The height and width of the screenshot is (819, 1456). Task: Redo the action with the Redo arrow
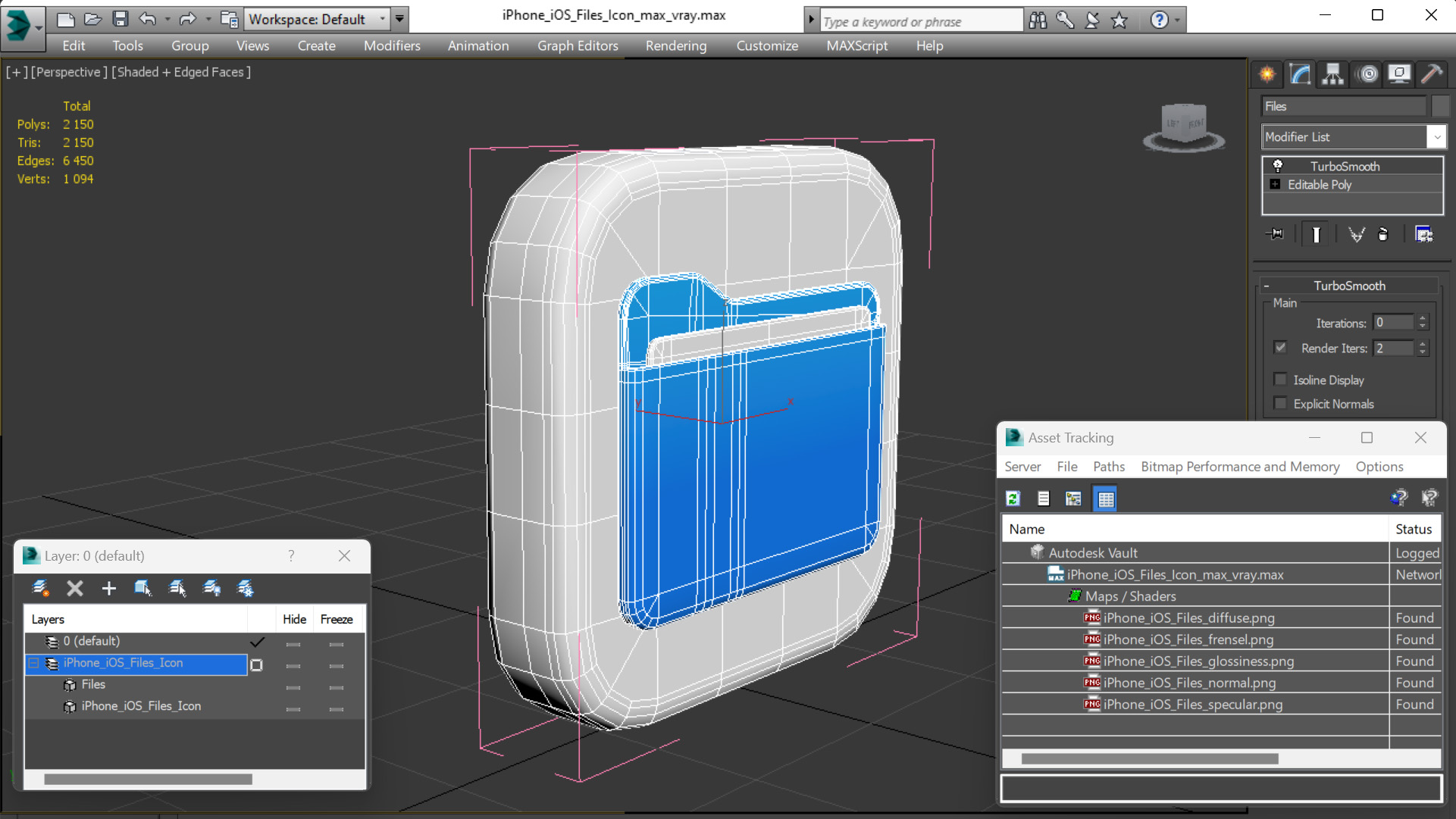tap(187, 19)
